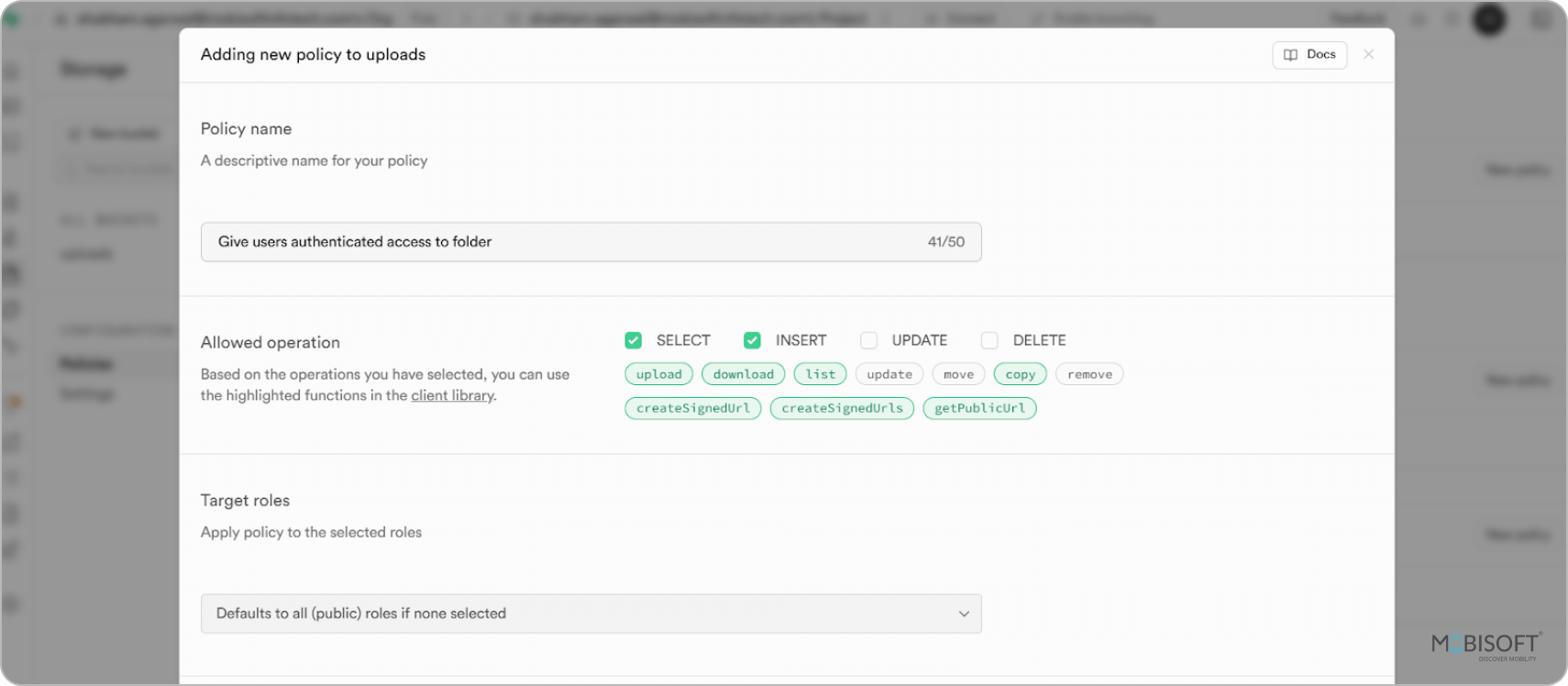This screenshot has width=1568, height=686.
Task: Click the update function tag
Action: pyautogui.click(x=889, y=374)
